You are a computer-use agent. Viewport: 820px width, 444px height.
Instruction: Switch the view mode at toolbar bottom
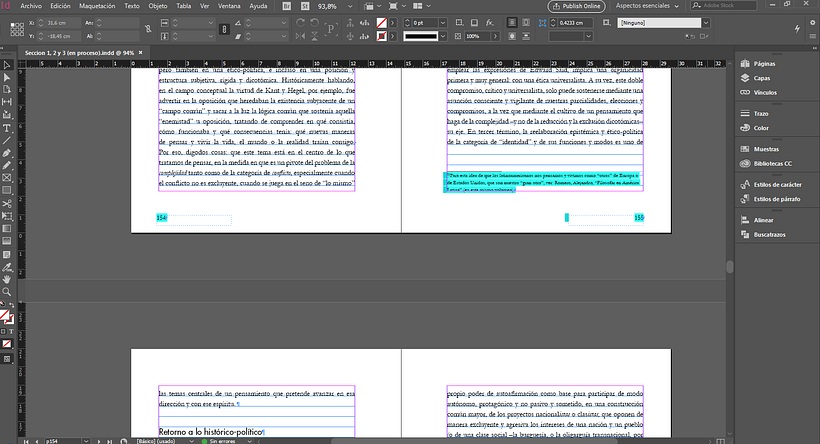tap(7, 359)
